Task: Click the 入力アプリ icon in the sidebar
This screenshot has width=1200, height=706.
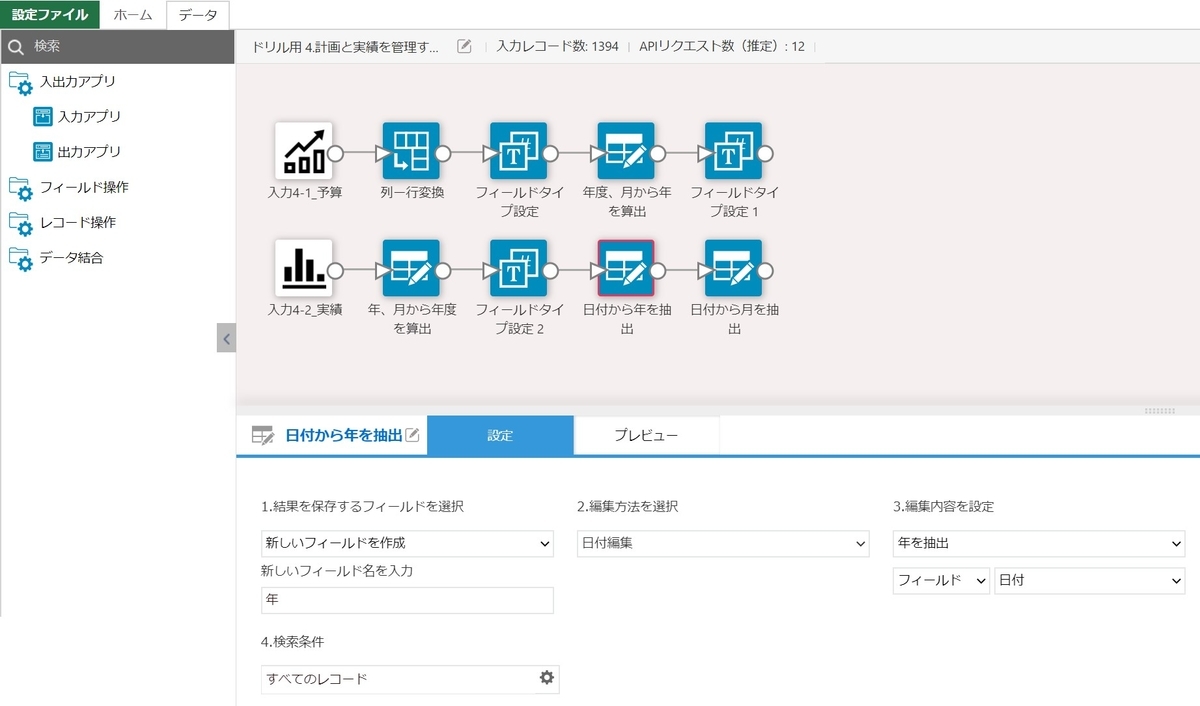Action: [42, 116]
